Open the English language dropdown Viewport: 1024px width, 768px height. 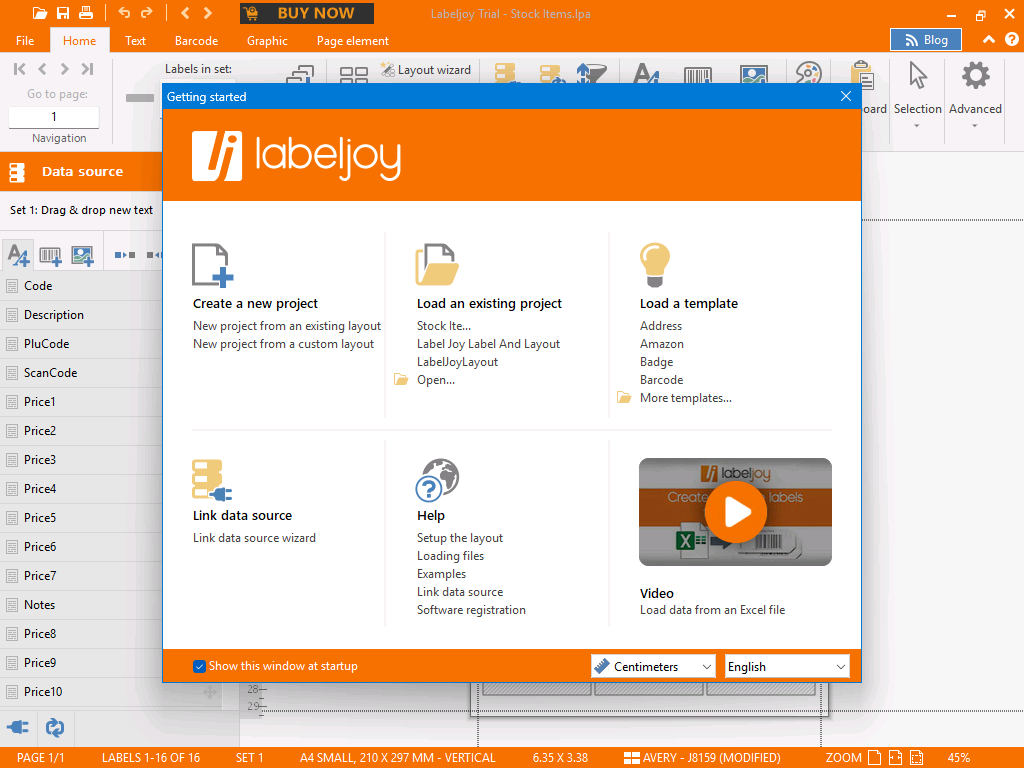click(786, 666)
